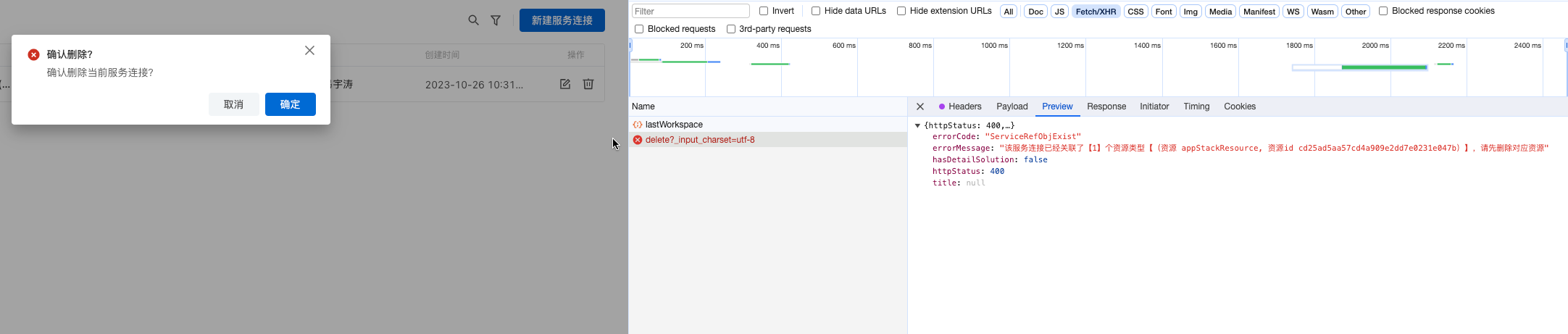Filter by Other type
The image size is (1568, 334).
tap(1356, 12)
